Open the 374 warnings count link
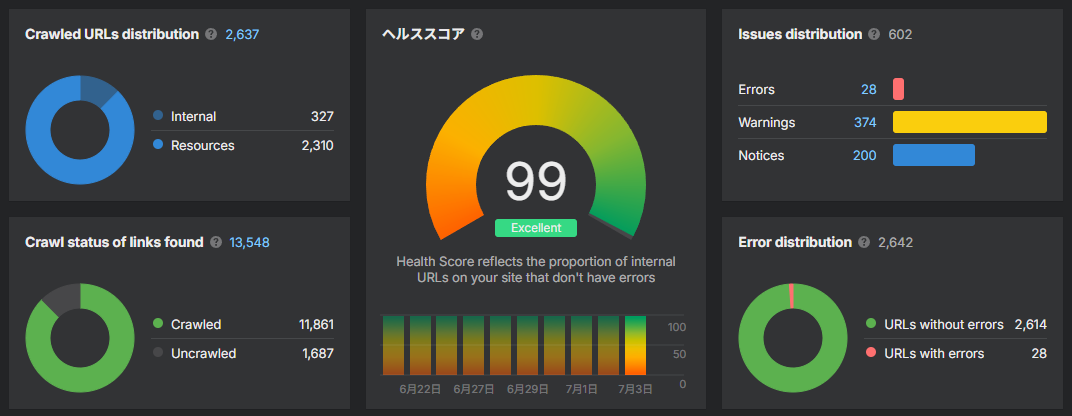 [865, 122]
